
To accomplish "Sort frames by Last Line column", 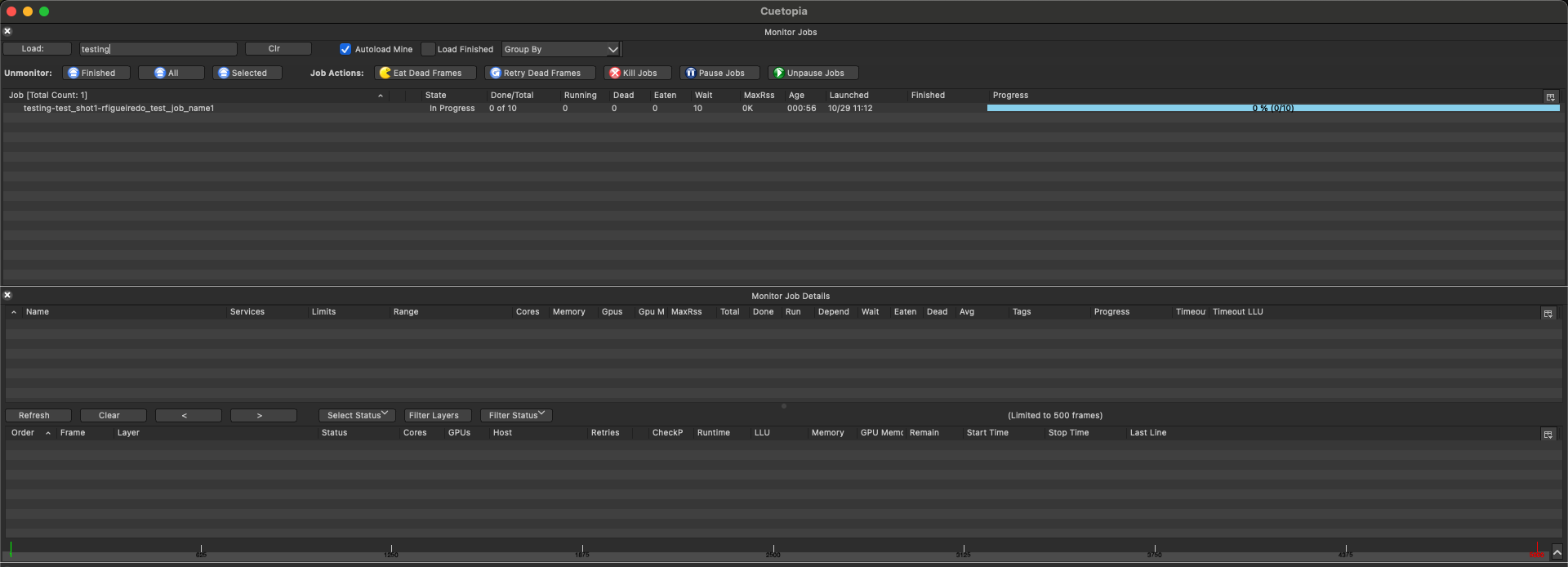I will [1147, 432].
